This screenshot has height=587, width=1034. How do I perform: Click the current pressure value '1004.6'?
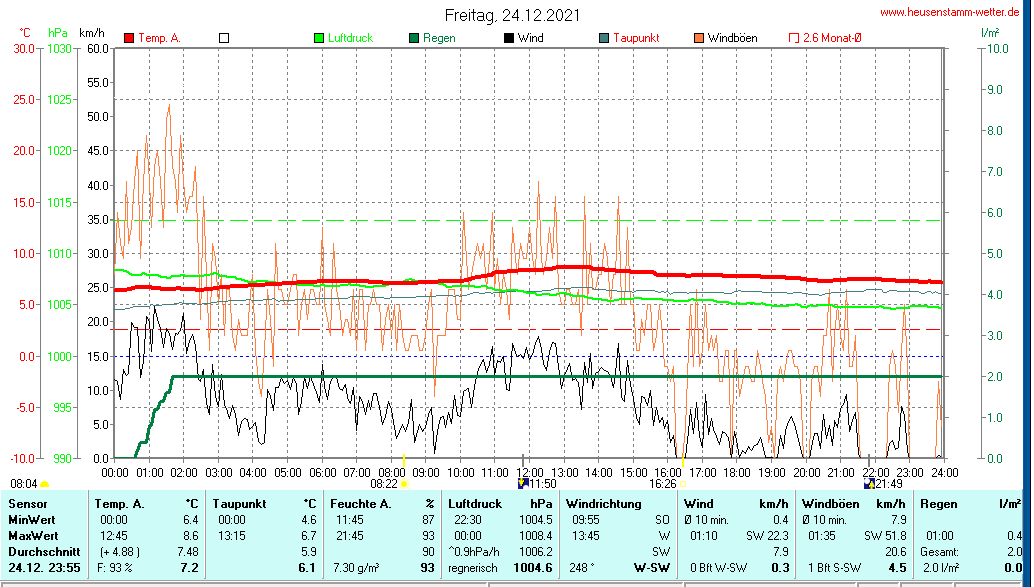pyautogui.click(x=533, y=568)
